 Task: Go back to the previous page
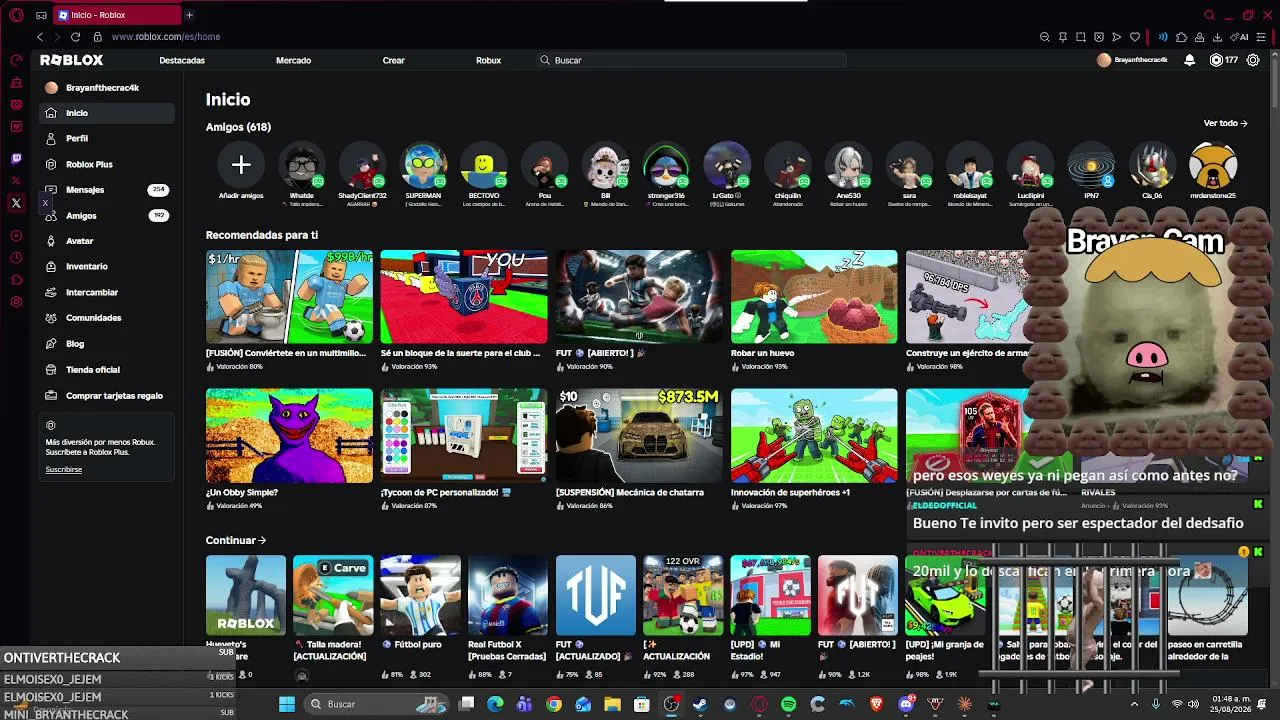pyautogui.click(x=40, y=37)
